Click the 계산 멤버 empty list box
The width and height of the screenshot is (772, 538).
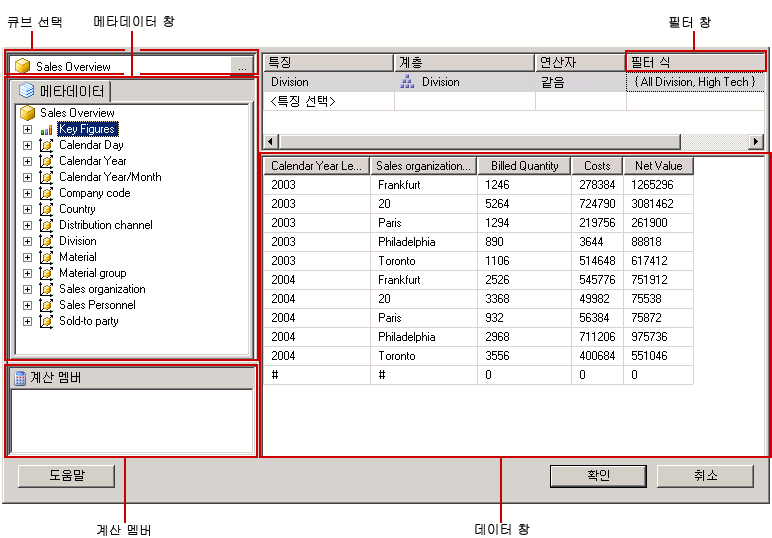(x=132, y=421)
